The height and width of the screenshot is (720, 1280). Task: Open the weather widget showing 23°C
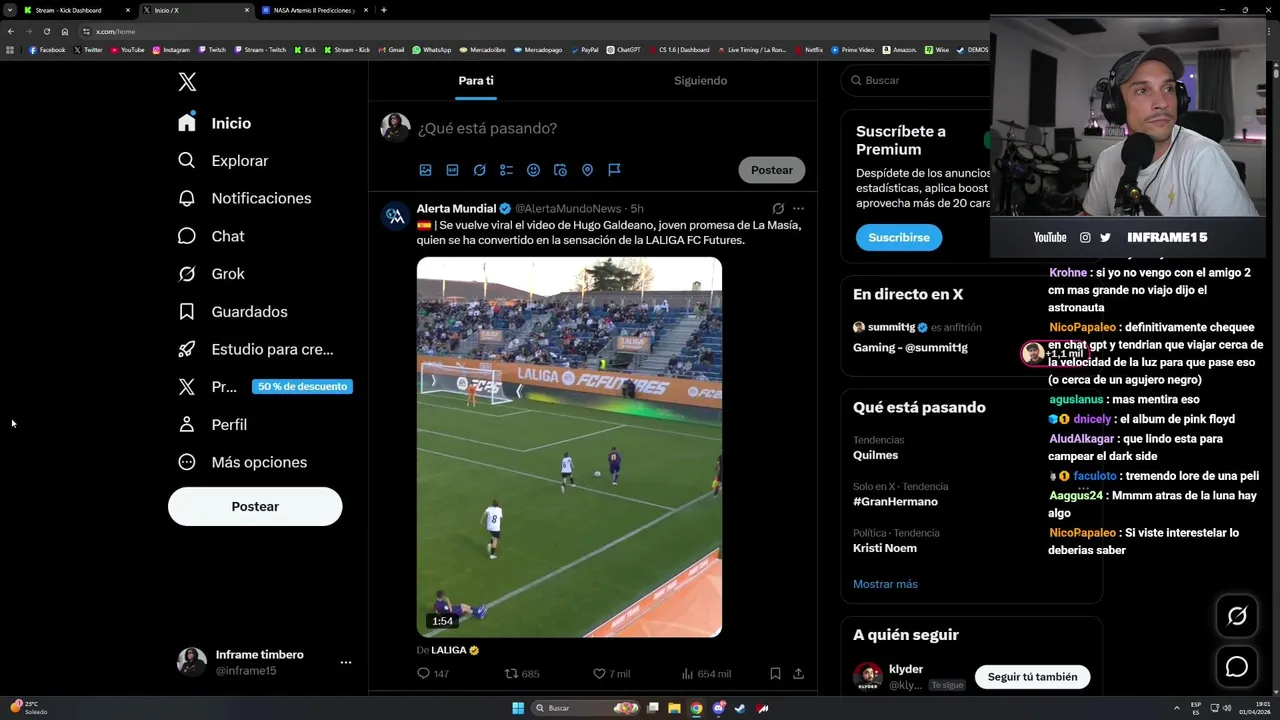pos(30,708)
